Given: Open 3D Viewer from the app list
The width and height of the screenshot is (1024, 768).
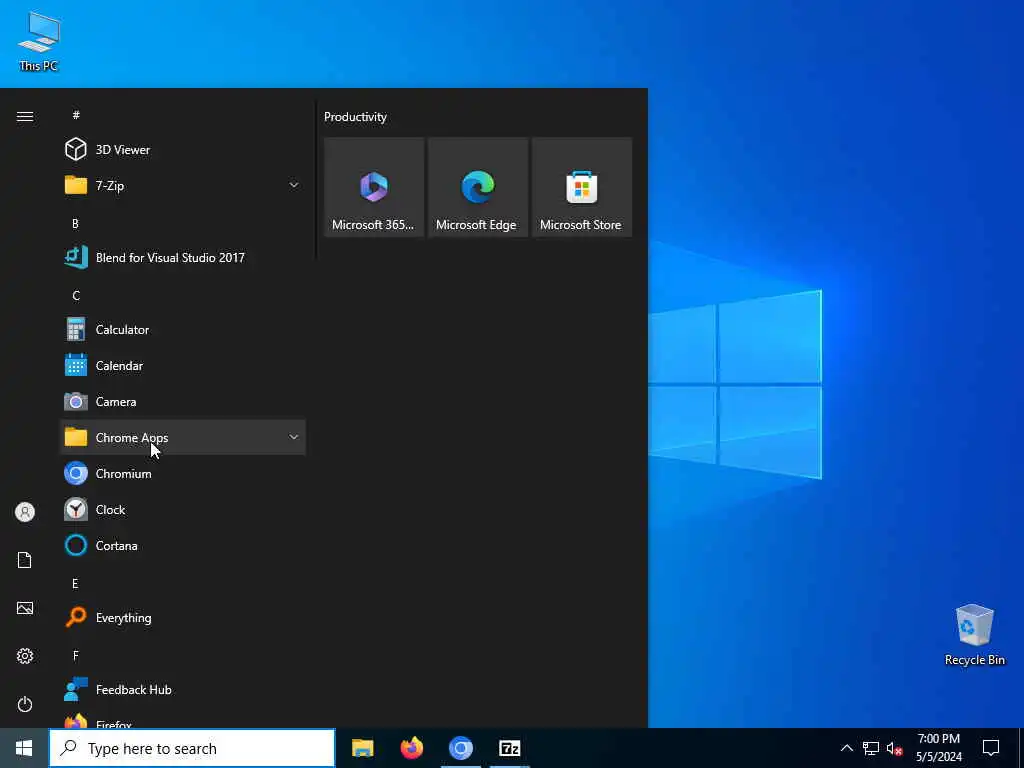Looking at the screenshot, I should 183,150.
